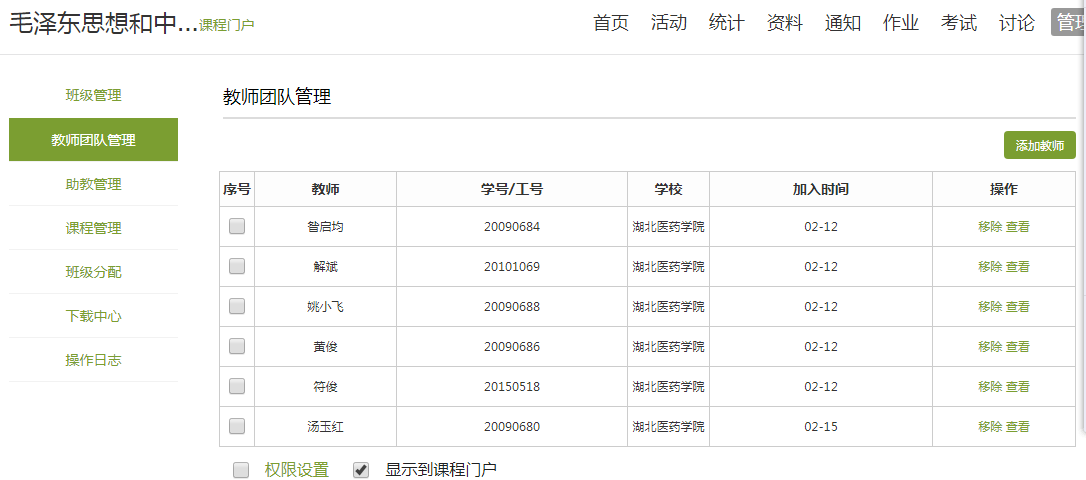Open 课程管理 from the sidebar
This screenshot has width=1086, height=480.
[x=93, y=228]
